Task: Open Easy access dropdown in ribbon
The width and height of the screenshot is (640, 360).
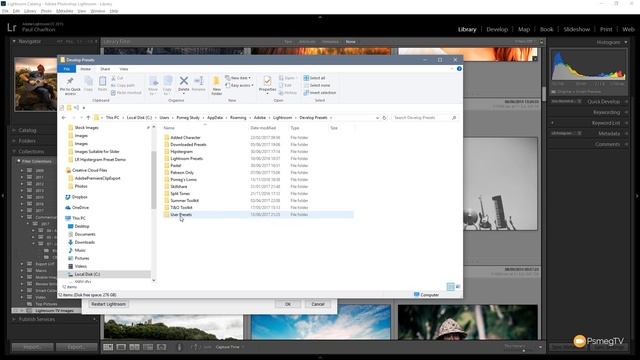Action: tap(240, 85)
